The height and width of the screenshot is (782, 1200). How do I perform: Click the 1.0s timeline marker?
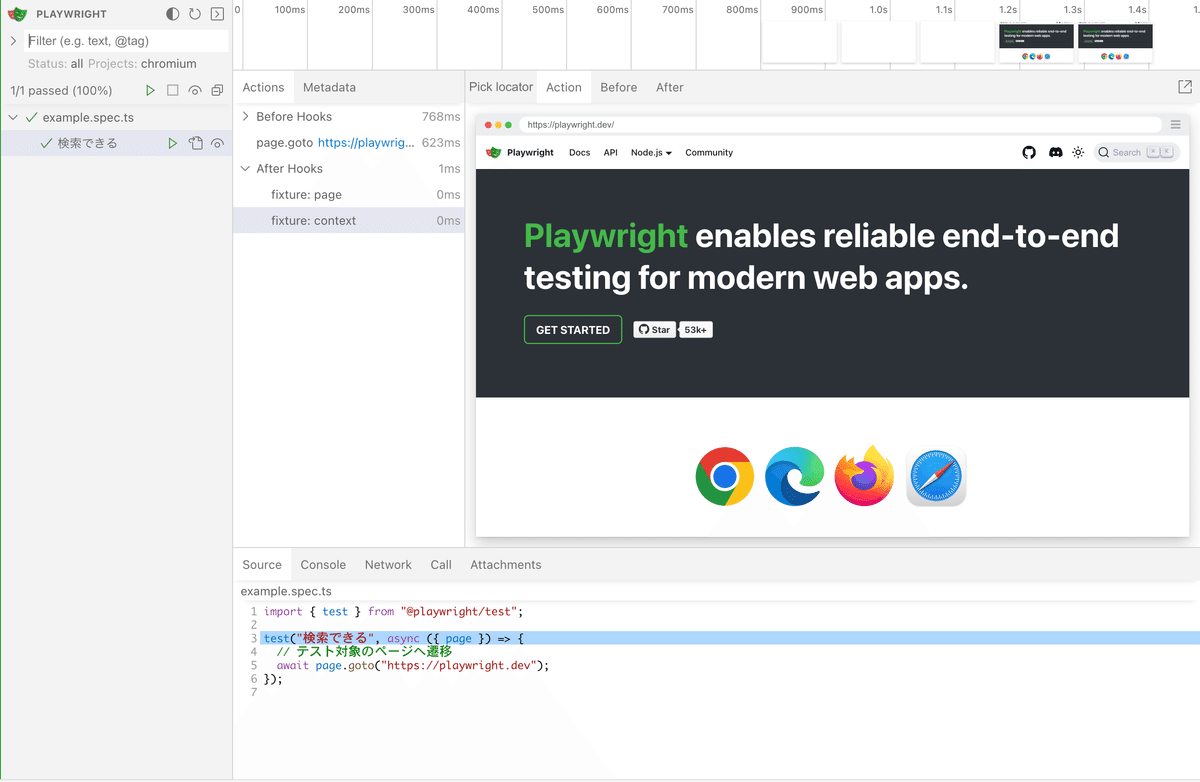pos(878,9)
